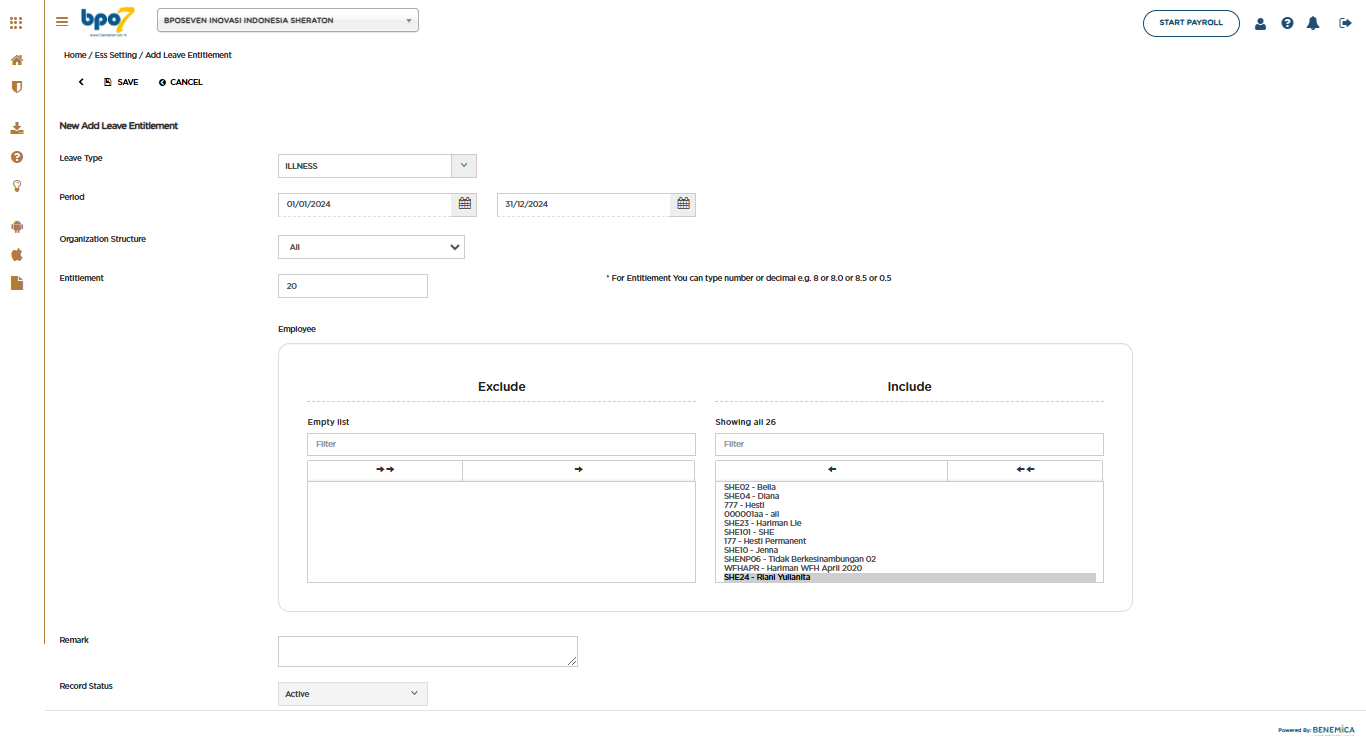
Task: Open the user profile icon
Action: [x=1260, y=23]
